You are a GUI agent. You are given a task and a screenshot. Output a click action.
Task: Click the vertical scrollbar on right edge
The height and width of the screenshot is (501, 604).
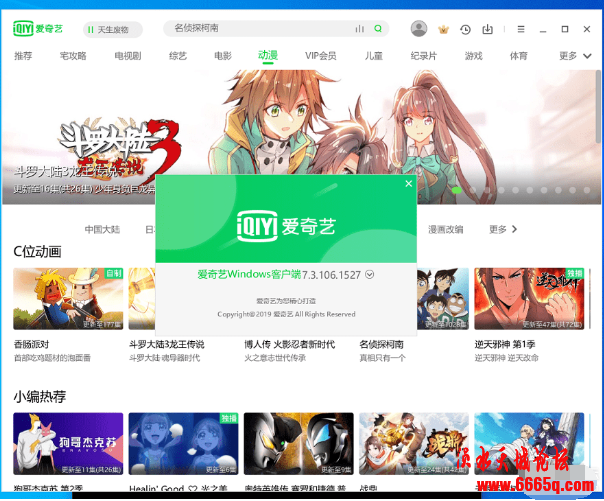598,107
